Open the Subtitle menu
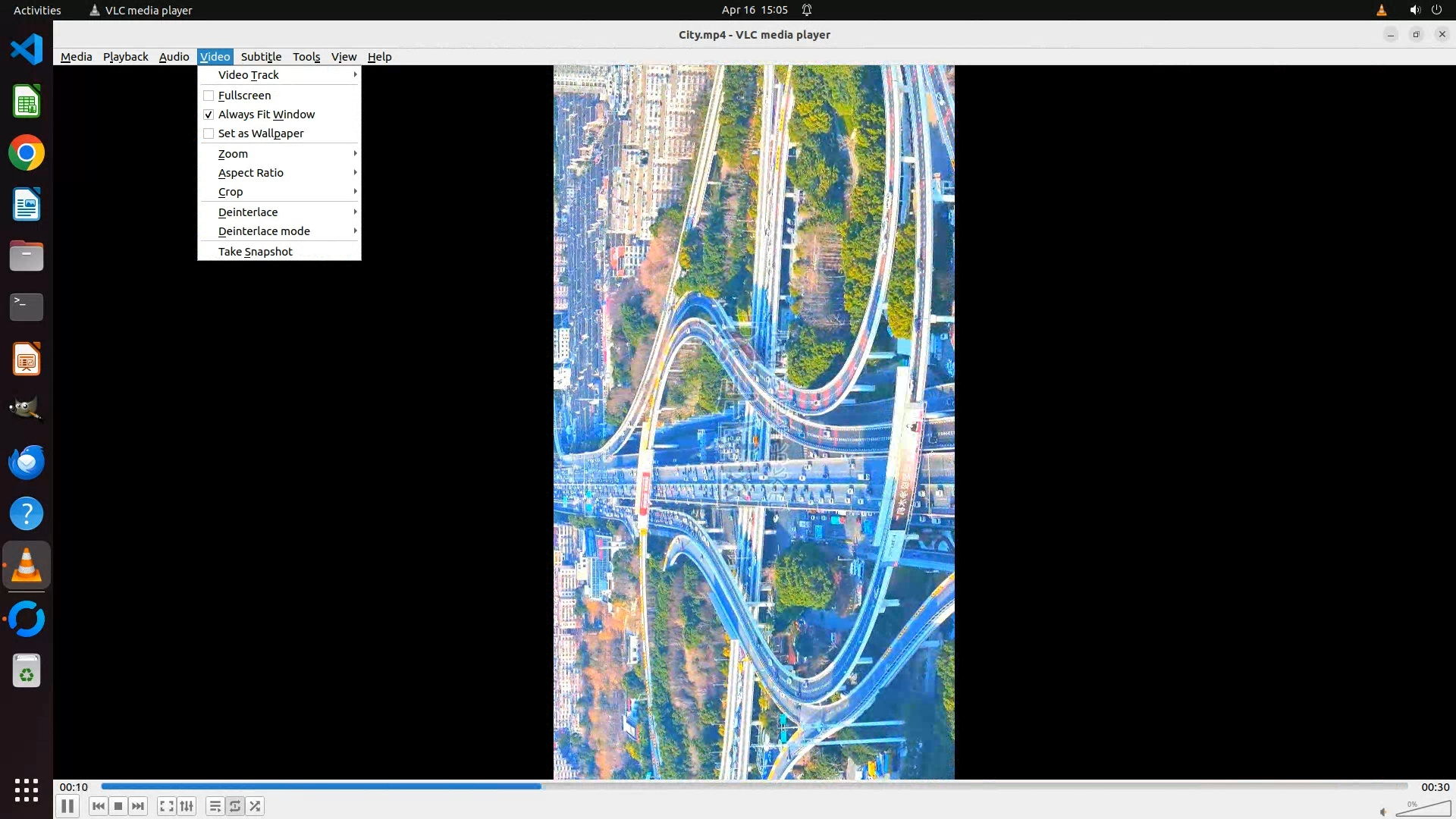The image size is (1456, 819). (261, 57)
